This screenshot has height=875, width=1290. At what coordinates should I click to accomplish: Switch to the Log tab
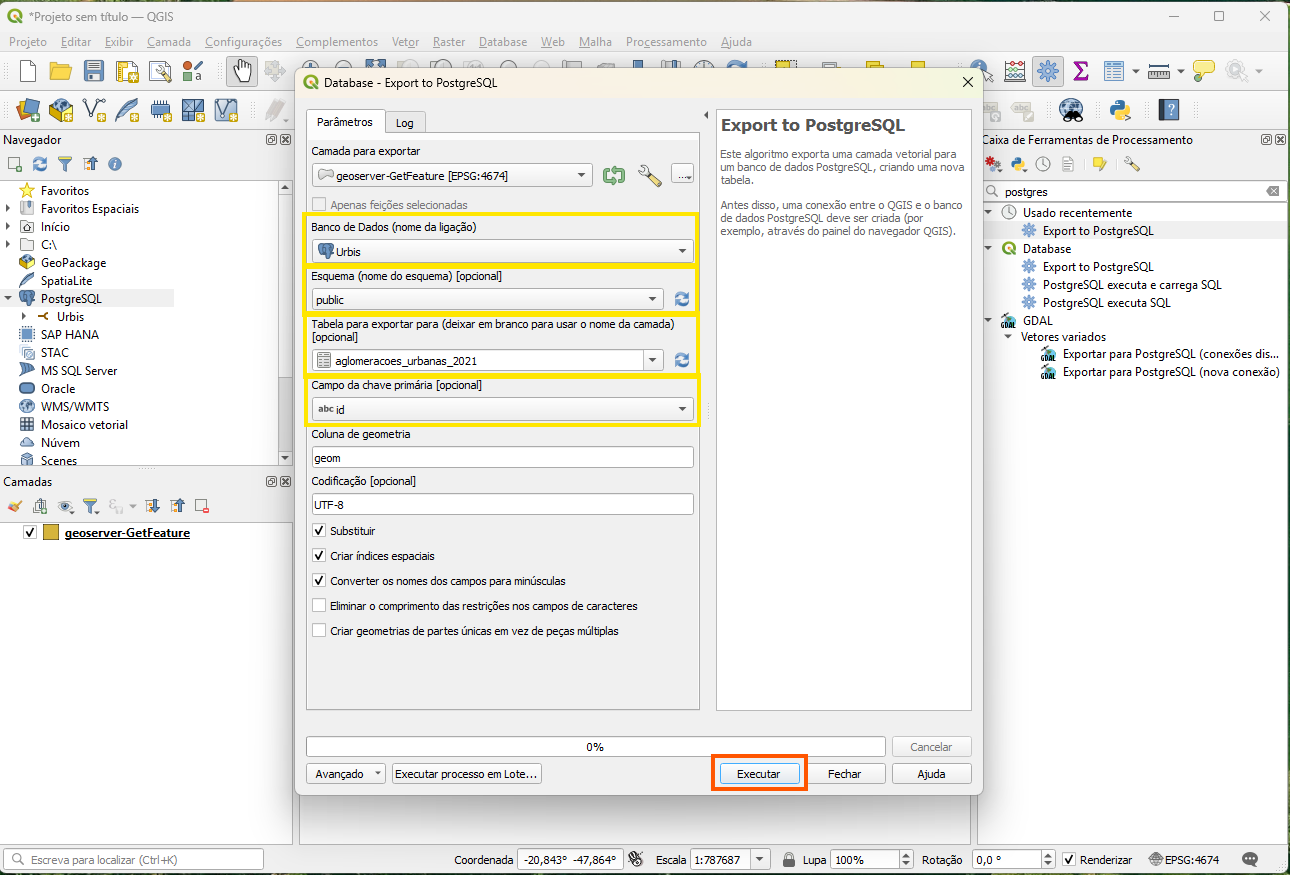click(x=404, y=123)
